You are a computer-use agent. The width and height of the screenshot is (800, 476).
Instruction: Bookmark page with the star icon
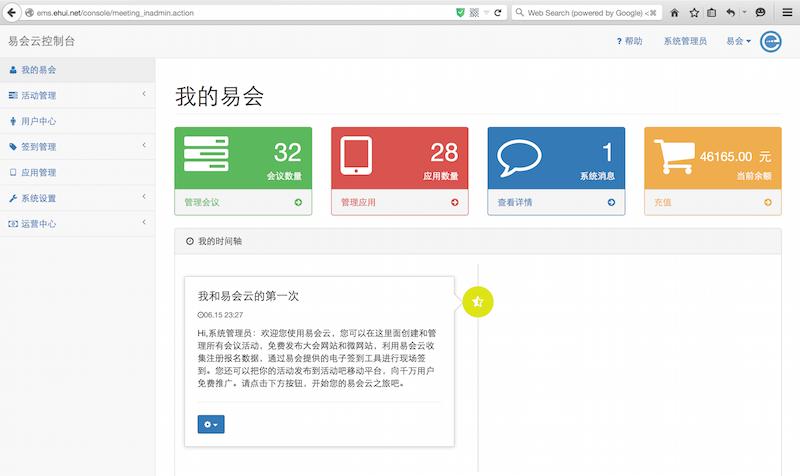[x=692, y=12]
